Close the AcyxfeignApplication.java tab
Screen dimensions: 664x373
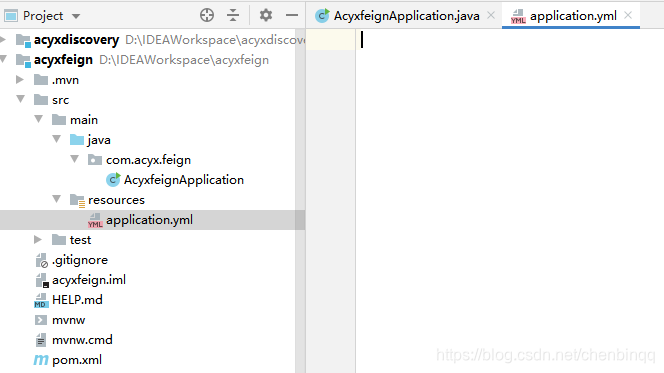click(491, 15)
